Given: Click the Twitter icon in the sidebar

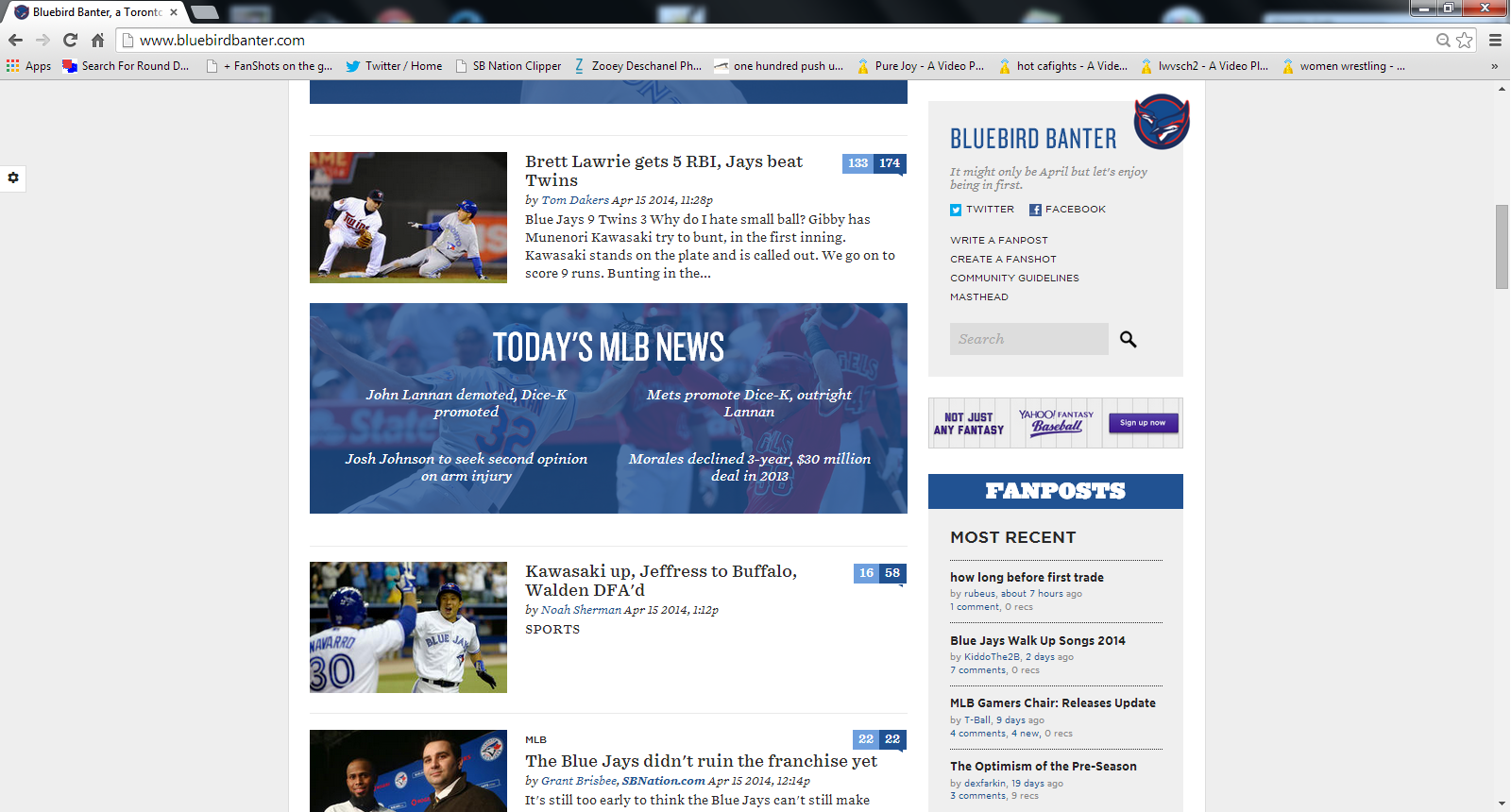Looking at the screenshot, I should tap(956, 210).
